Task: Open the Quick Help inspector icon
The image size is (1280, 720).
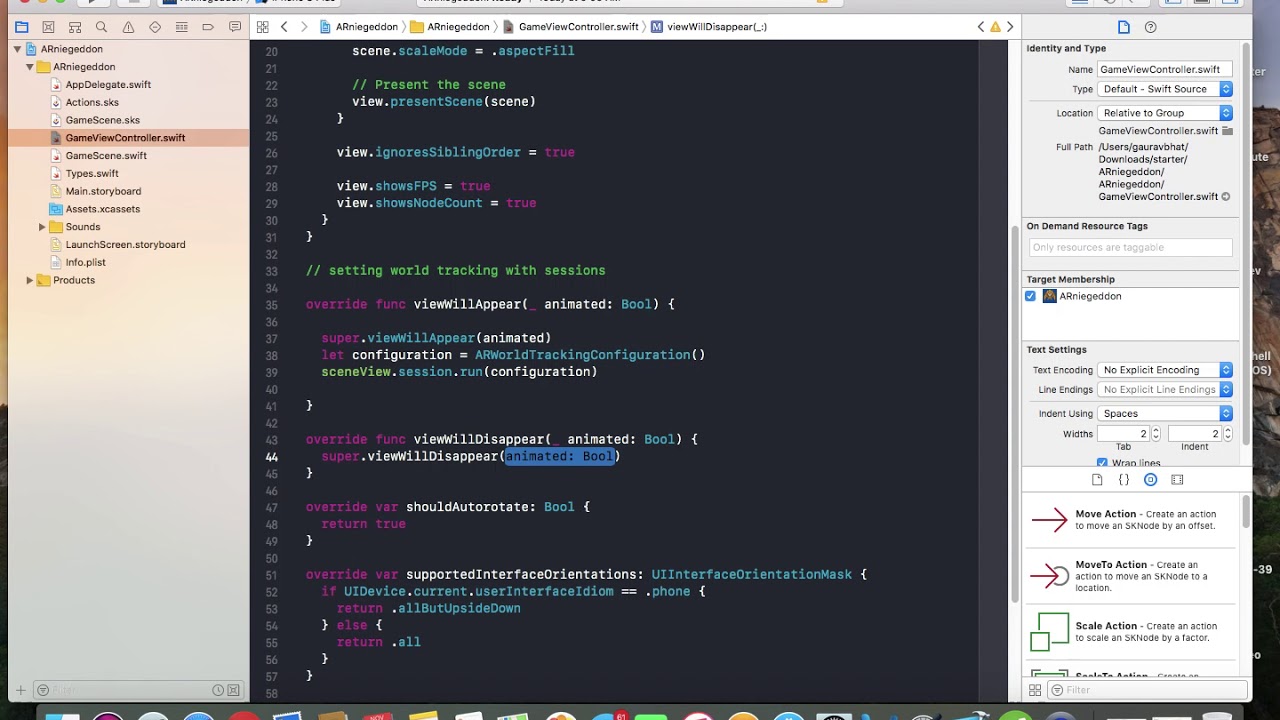Action: (x=1150, y=27)
